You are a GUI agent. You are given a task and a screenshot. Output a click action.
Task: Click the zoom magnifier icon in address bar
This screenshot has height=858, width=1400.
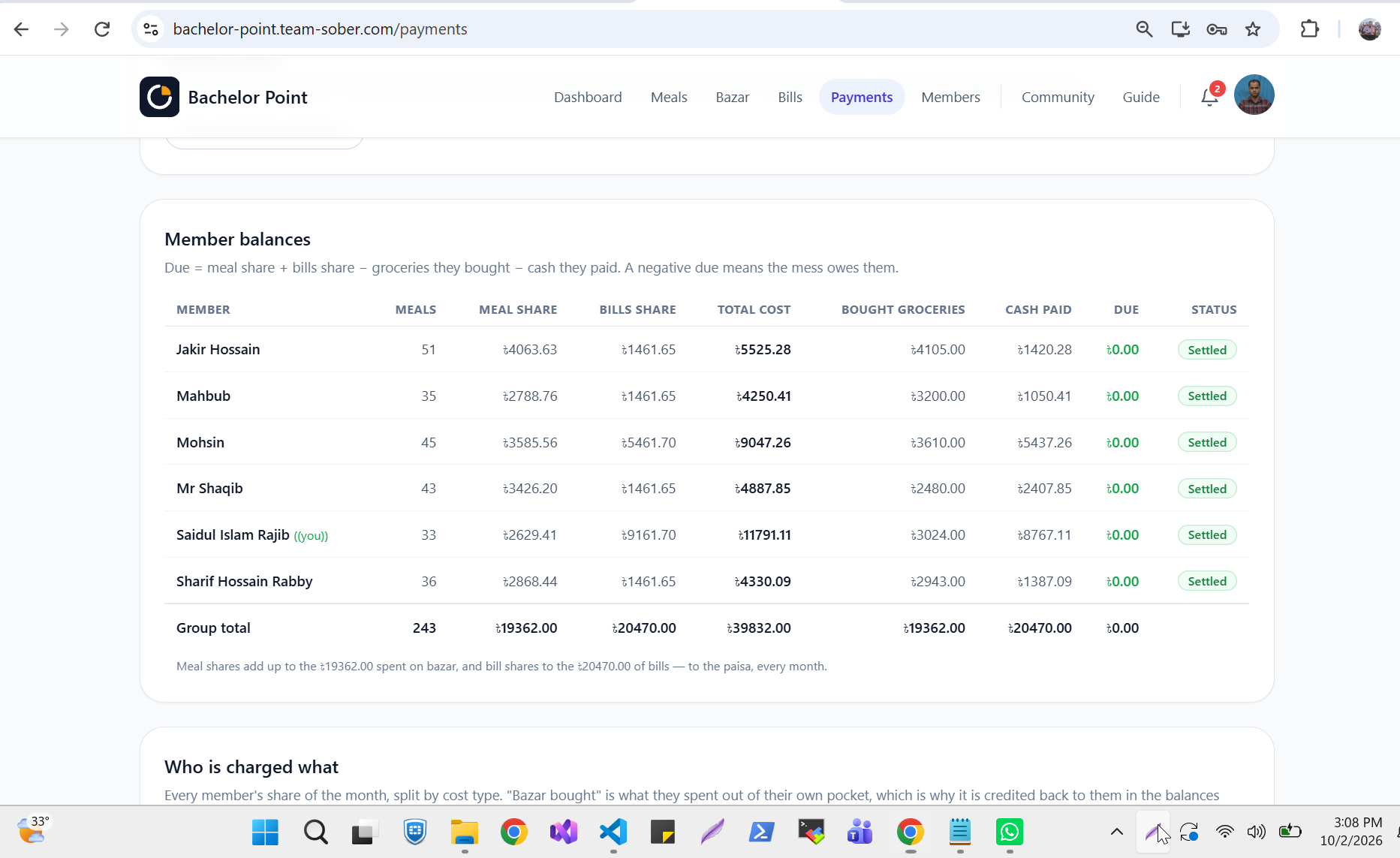coord(1144,29)
